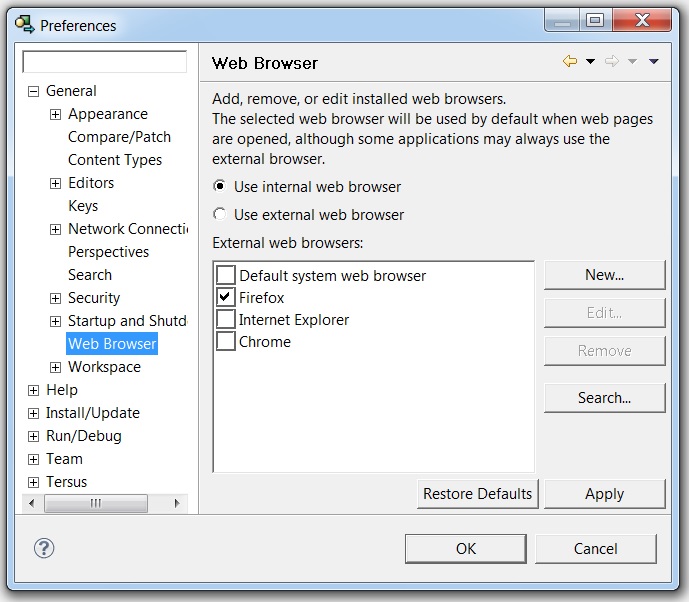Screen dimensions: 689x602
Task: Check the Chrome checkbox
Action: pyautogui.click(x=226, y=341)
